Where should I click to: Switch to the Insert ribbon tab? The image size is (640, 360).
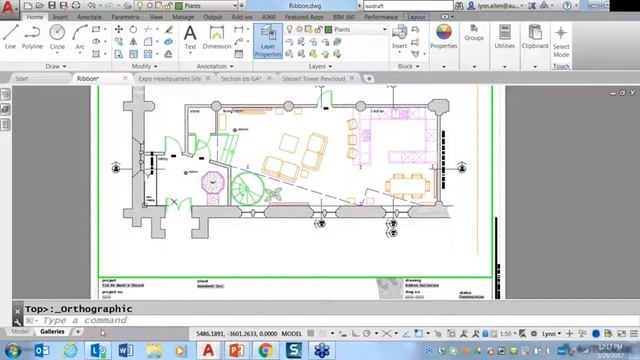(x=60, y=17)
